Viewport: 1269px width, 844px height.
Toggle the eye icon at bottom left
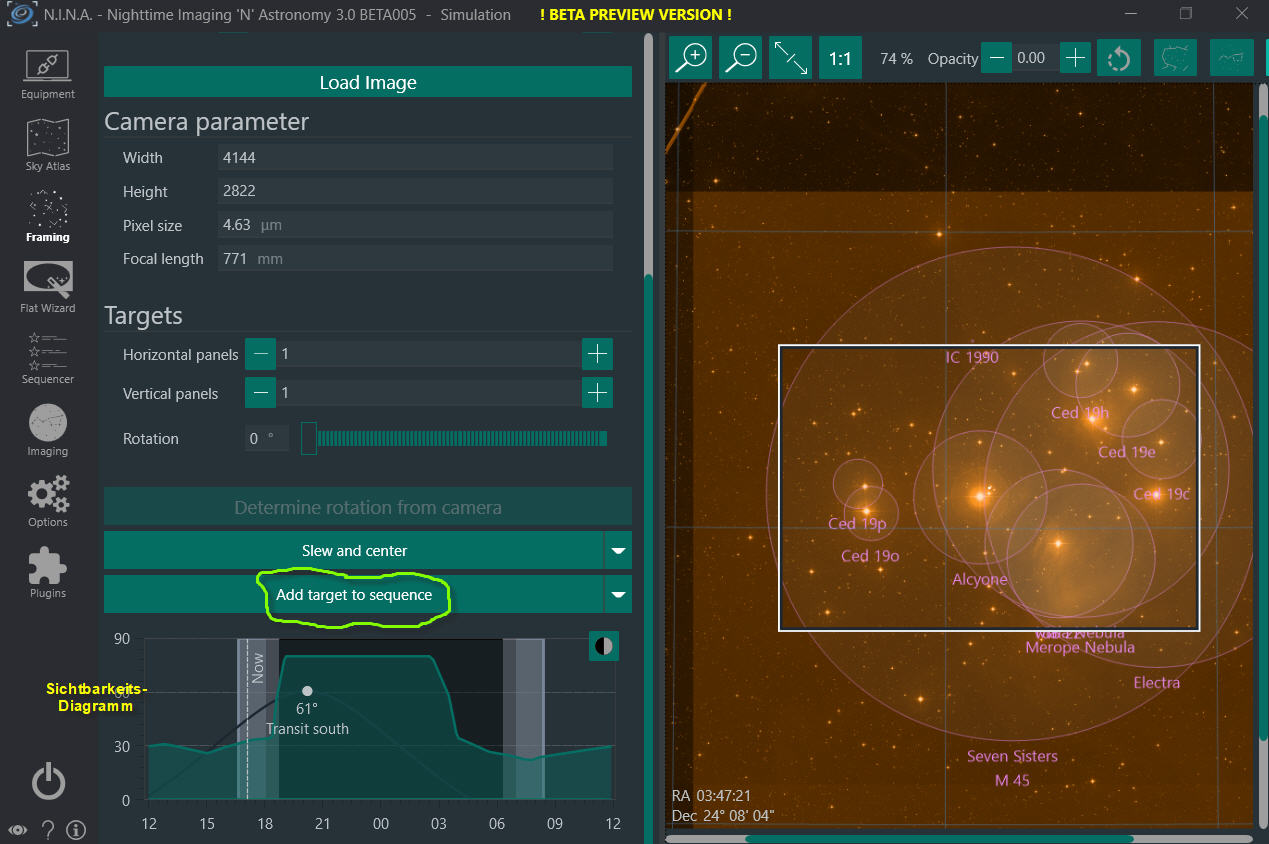point(18,830)
